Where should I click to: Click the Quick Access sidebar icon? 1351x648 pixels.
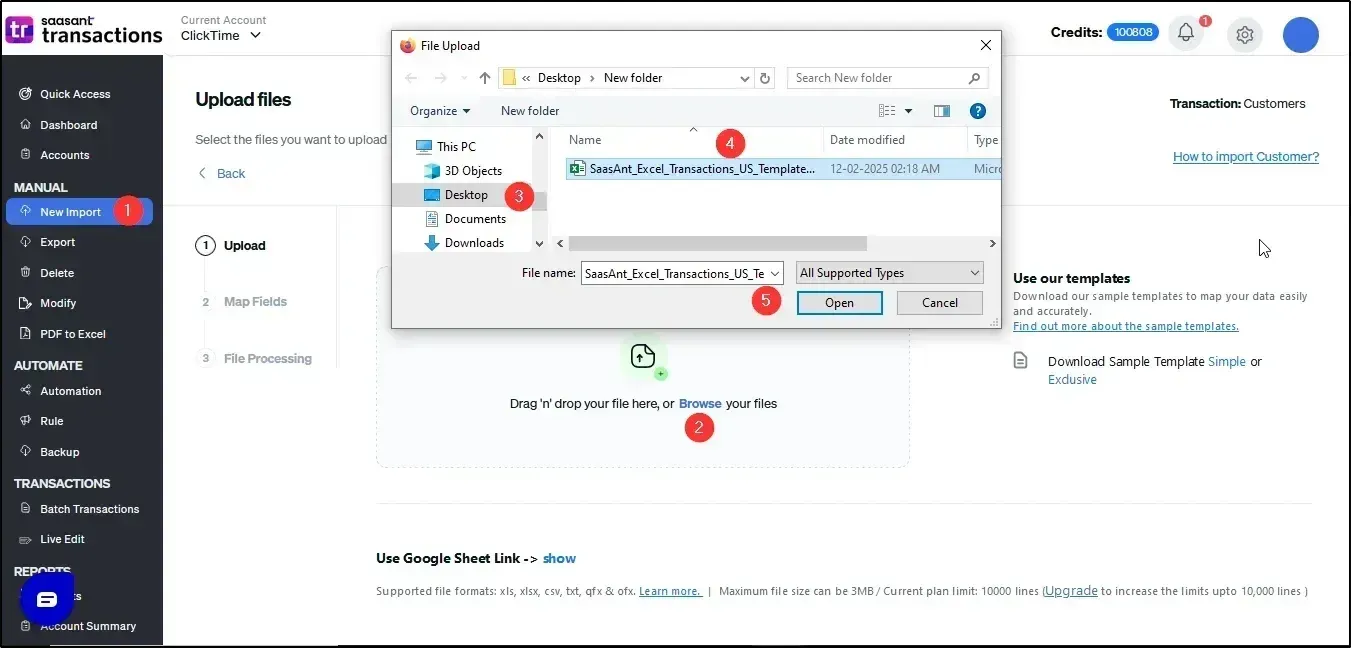[25, 94]
